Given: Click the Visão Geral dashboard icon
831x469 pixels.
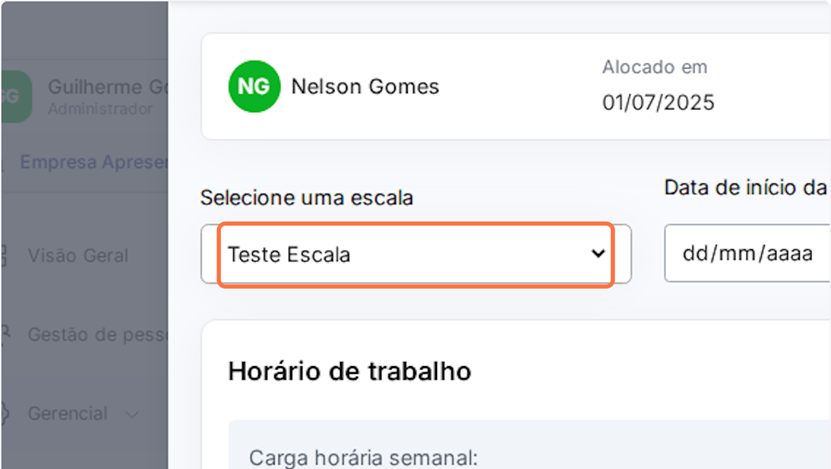Looking at the screenshot, I should tap(6, 255).
